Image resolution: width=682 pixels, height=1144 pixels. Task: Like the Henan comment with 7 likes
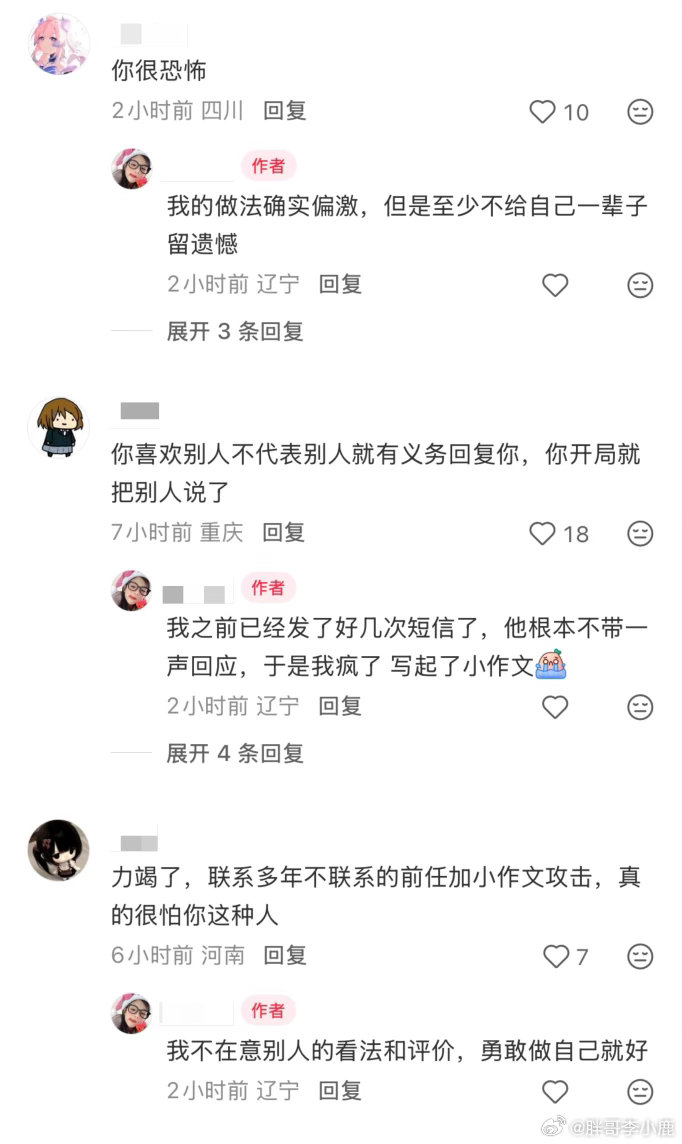coord(556,956)
